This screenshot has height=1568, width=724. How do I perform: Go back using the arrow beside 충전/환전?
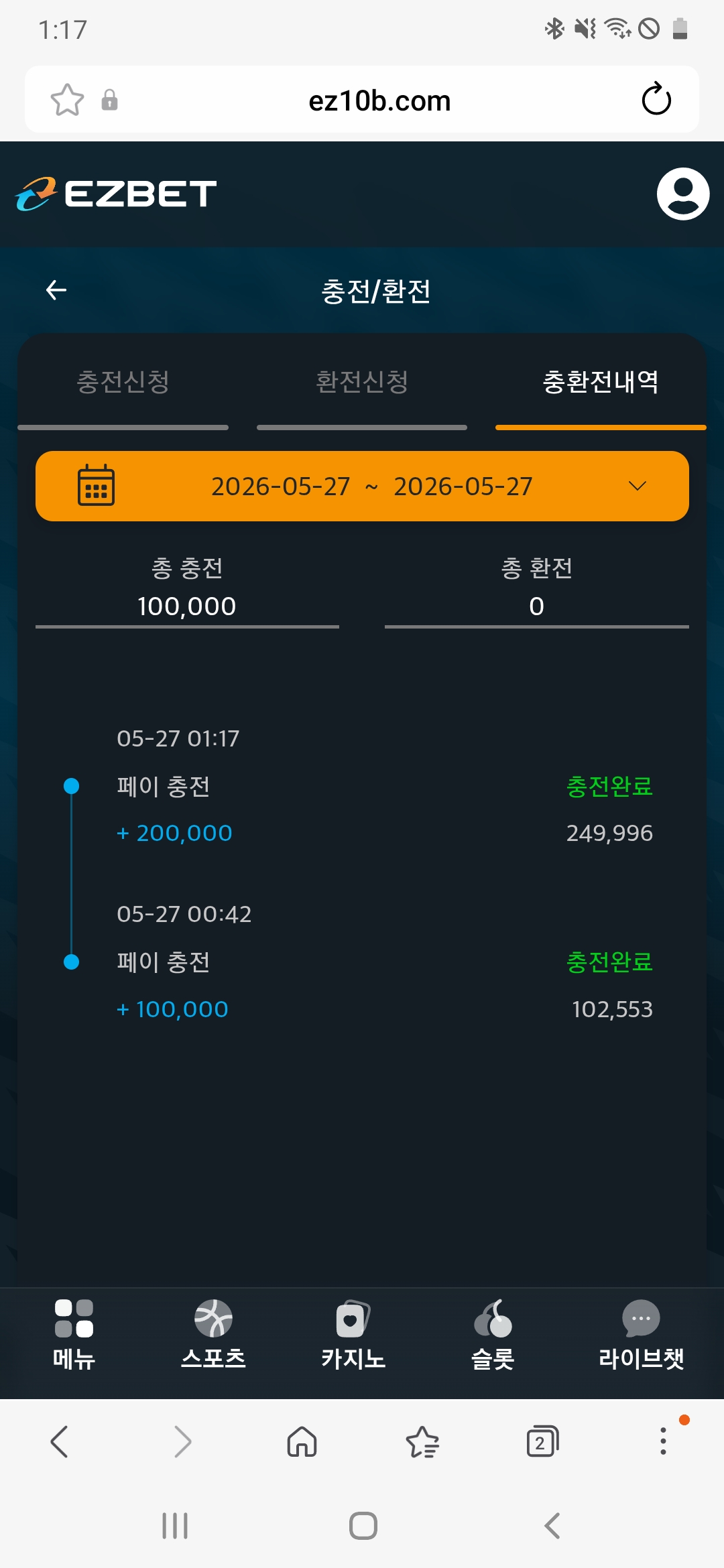click(x=56, y=290)
